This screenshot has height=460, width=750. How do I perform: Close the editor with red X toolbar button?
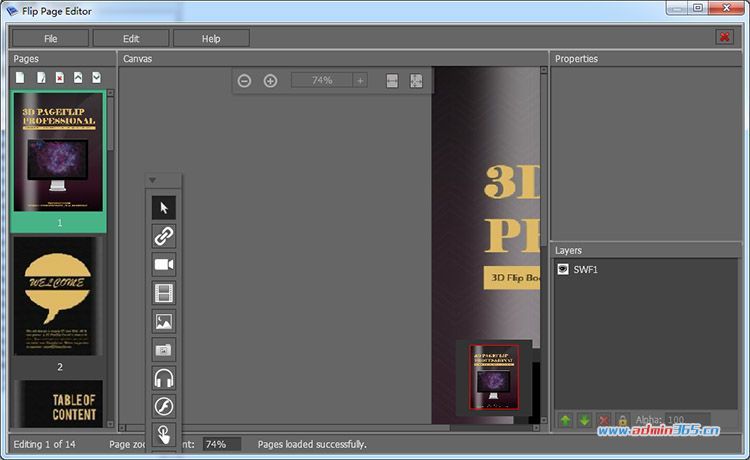tap(725, 37)
